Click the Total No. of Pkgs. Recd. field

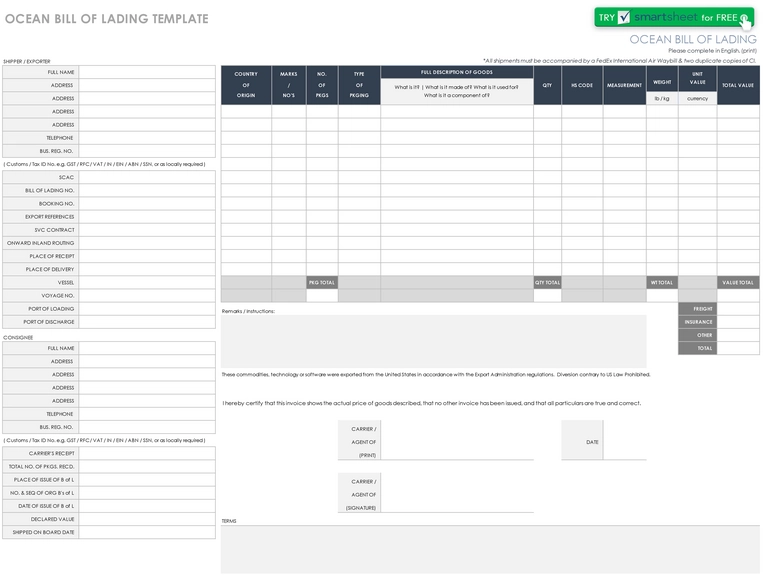[x=147, y=467]
